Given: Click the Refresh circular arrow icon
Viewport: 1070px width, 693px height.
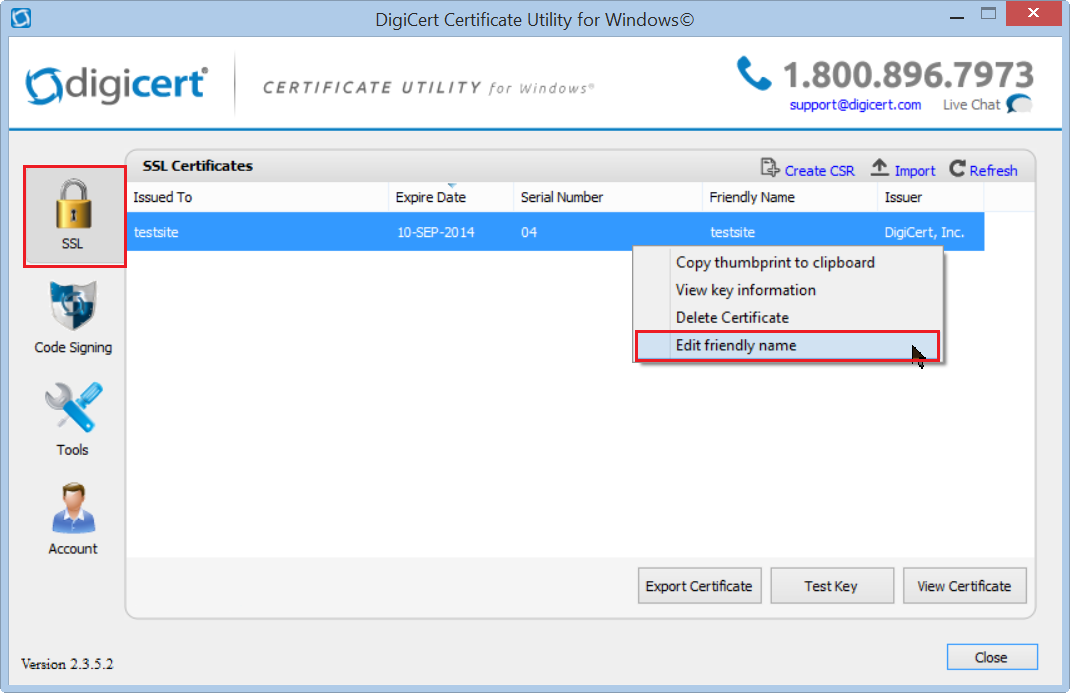Looking at the screenshot, I should click(x=957, y=169).
